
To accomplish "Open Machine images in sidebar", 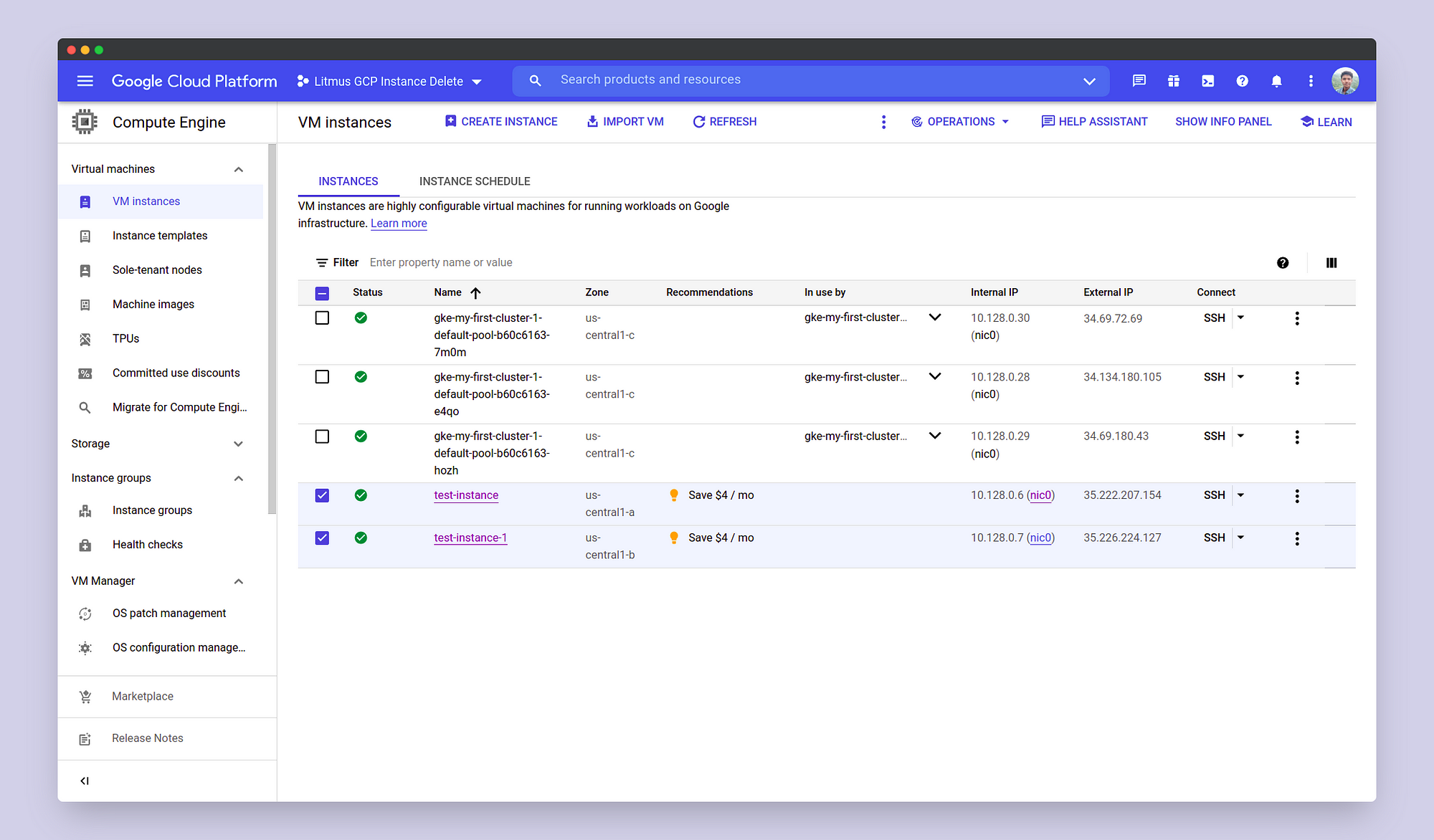I will click(153, 305).
